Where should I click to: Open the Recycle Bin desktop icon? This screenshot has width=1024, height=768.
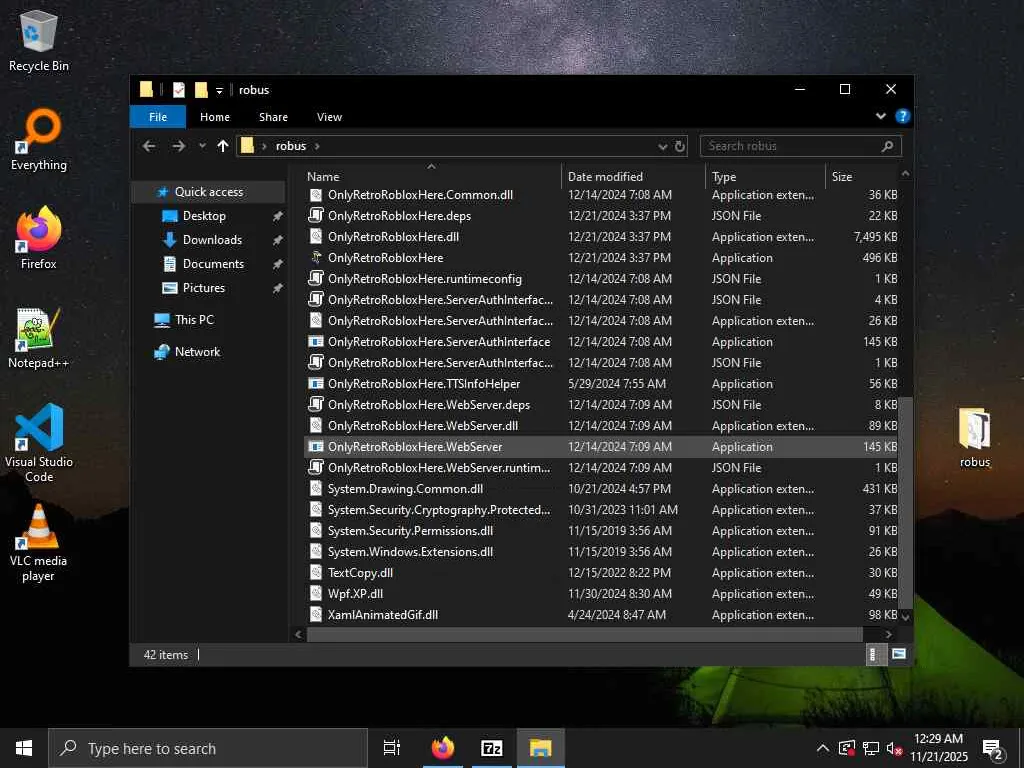39,41
